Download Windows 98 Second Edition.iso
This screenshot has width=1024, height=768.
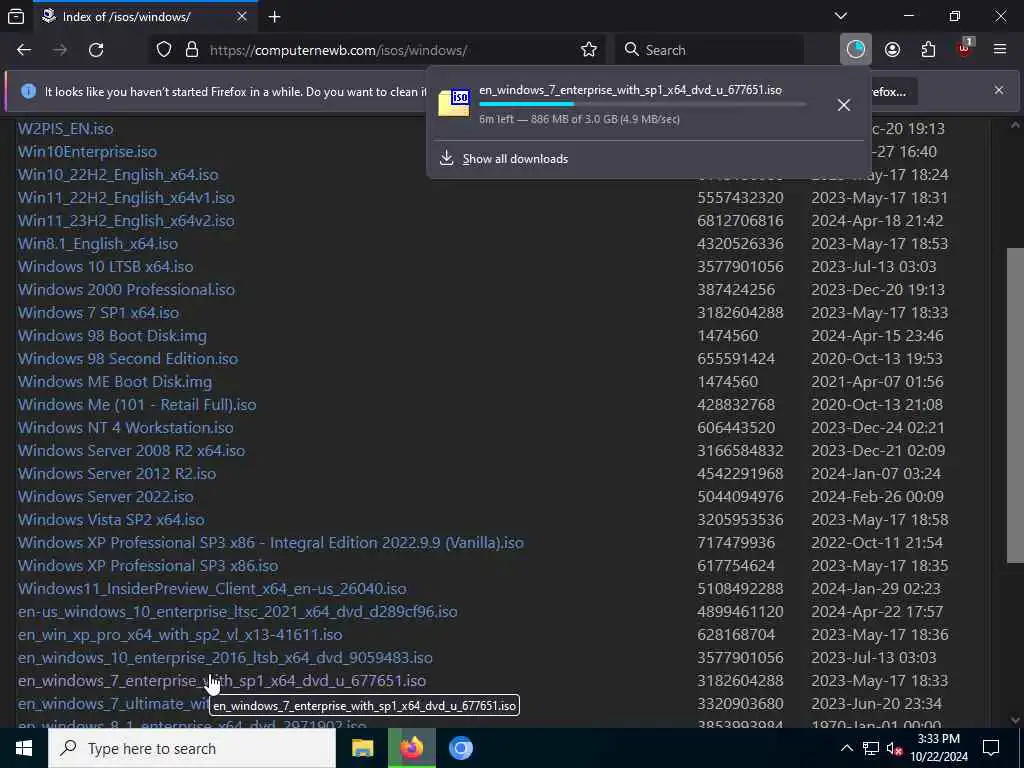pos(128,359)
